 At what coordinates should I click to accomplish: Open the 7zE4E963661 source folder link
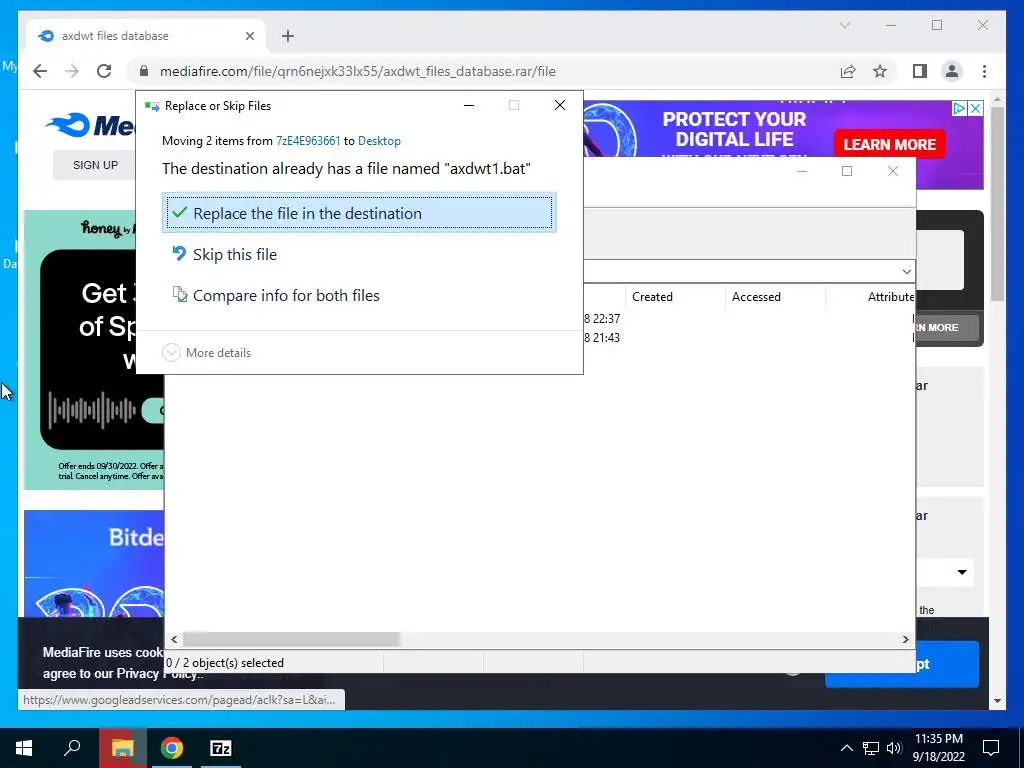coord(308,141)
